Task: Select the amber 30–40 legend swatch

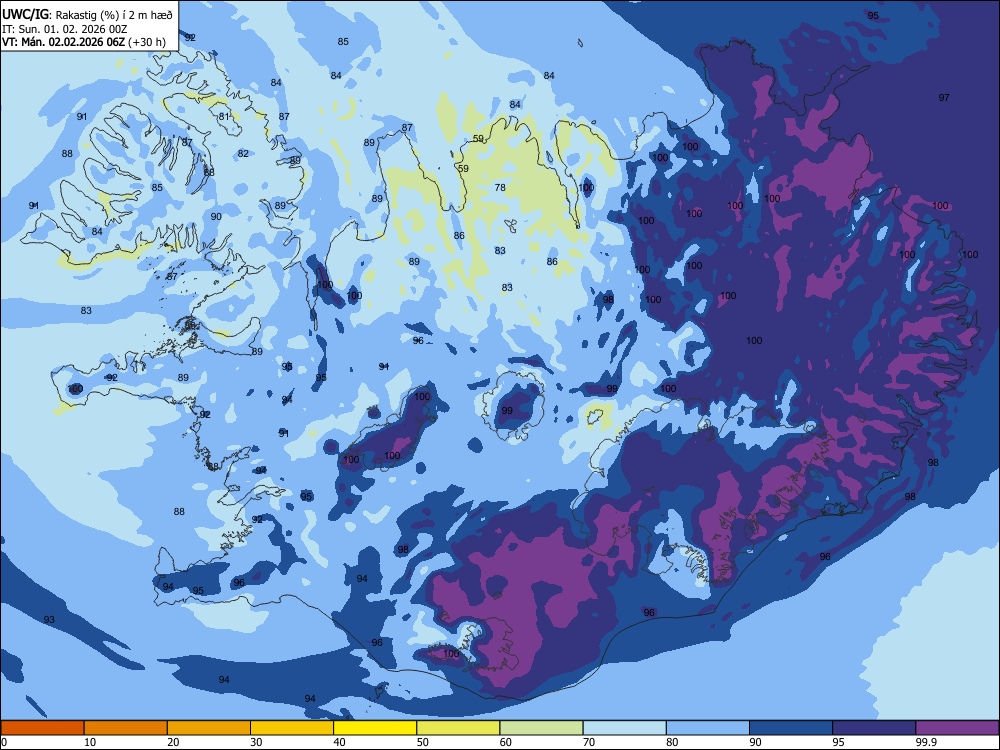Action: point(292,728)
